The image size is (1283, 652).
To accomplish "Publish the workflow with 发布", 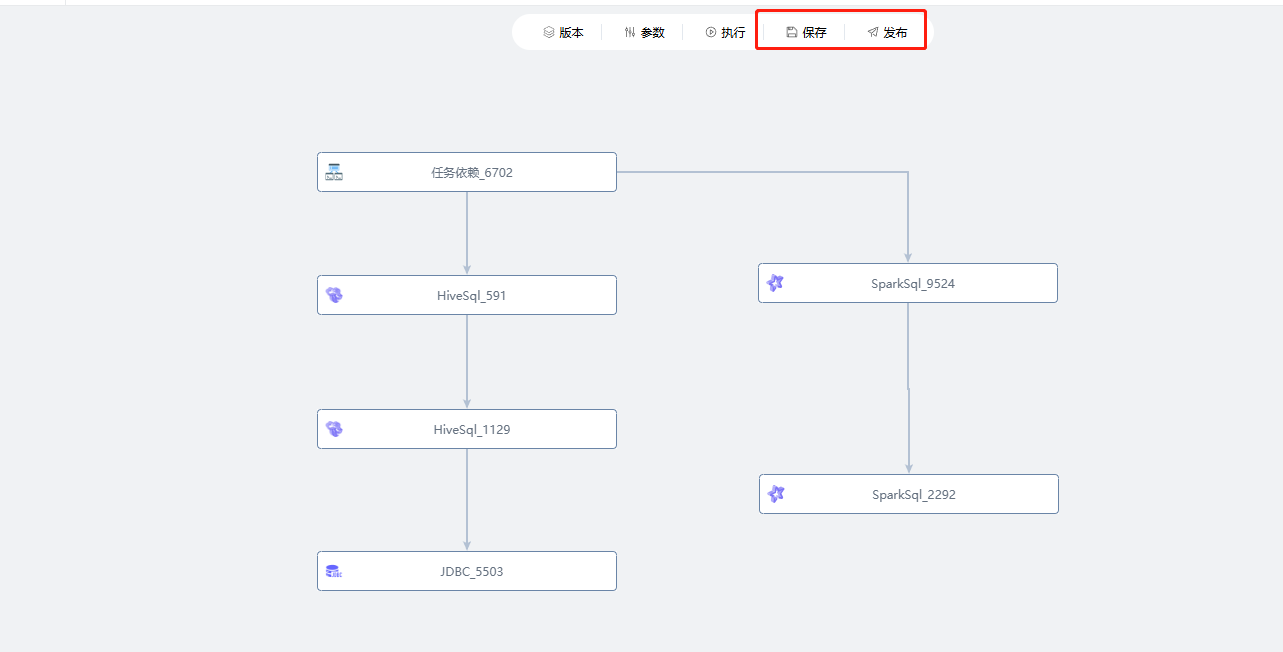I will pos(887,32).
